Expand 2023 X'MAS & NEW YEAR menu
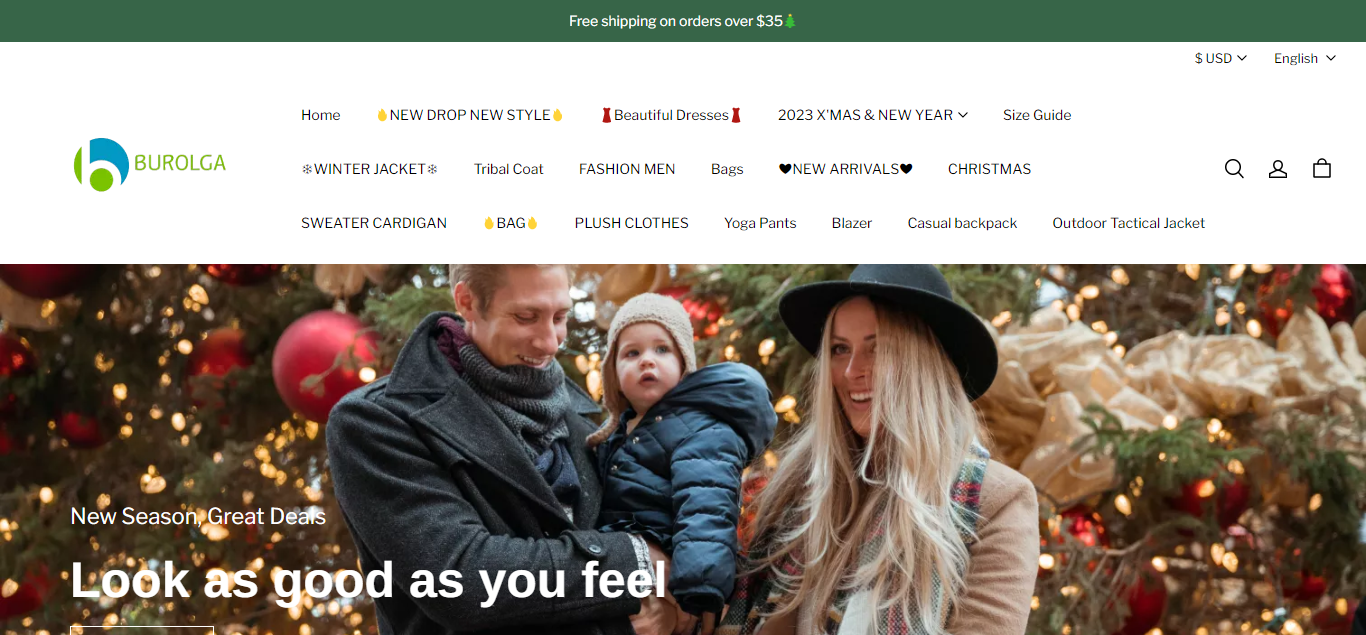This screenshot has width=1366, height=635. click(x=873, y=115)
